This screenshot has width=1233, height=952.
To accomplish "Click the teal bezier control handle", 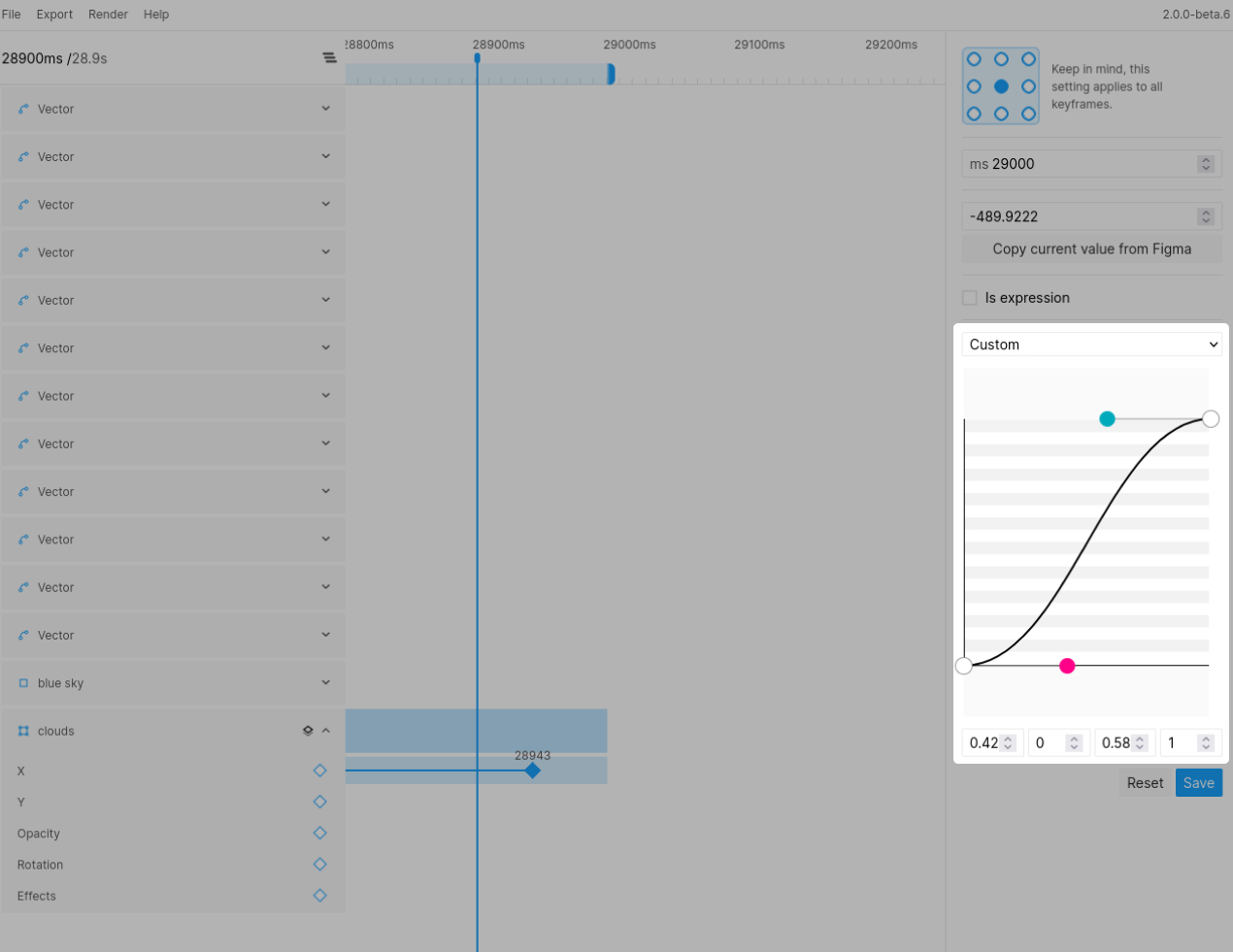I will [1107, 419].
